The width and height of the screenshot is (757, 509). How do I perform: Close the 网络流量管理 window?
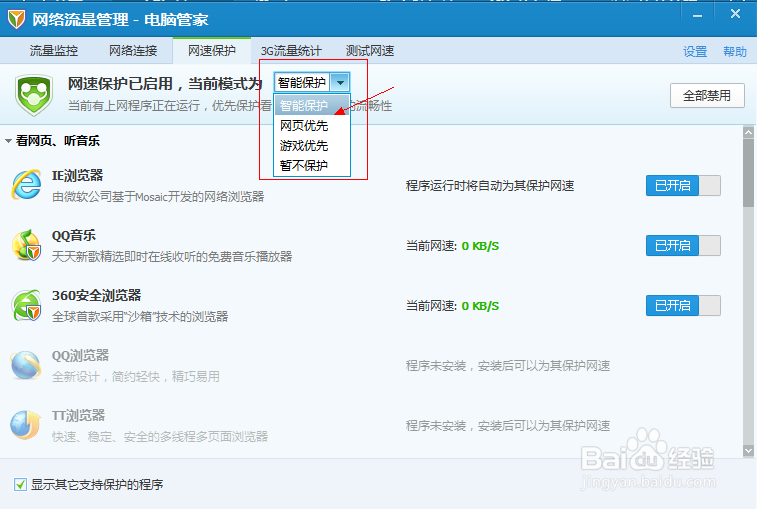pyautogui.click(x=735, y=14)
